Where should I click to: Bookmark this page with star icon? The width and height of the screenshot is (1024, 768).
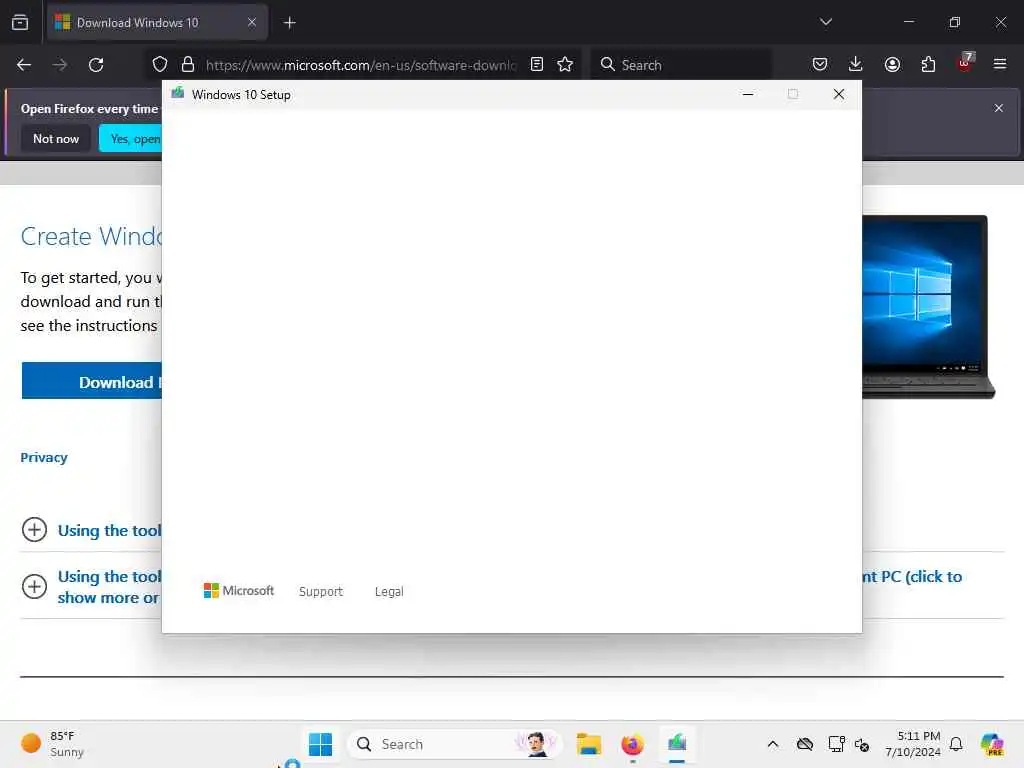coord(565,65)
